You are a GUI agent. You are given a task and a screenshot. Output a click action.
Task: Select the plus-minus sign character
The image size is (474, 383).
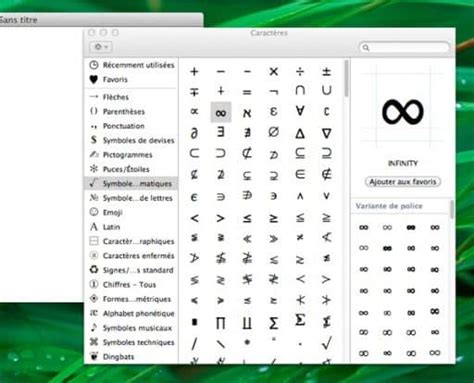point(326,71)
